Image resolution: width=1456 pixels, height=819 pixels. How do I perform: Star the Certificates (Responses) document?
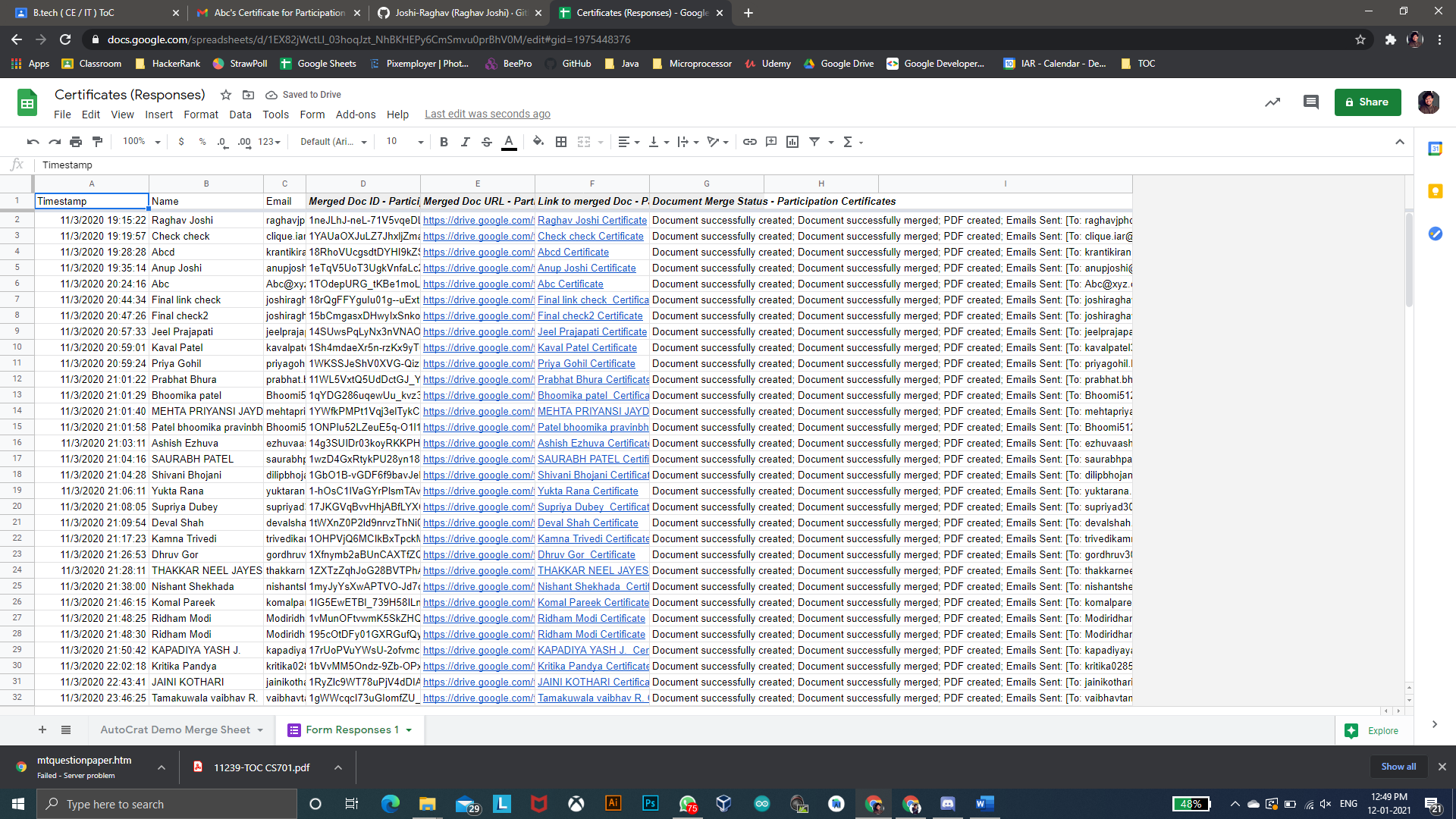click(225, 95)
